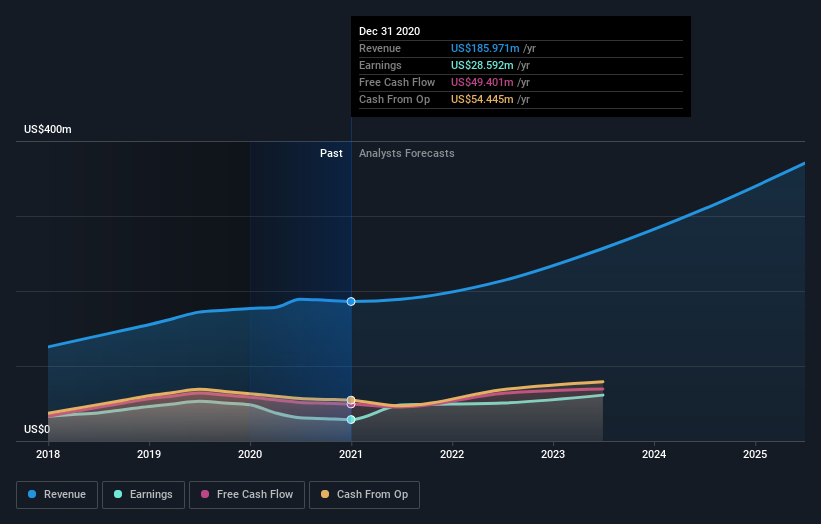
Task: Toggle the Revenue legend button
Action: (57, 495)
